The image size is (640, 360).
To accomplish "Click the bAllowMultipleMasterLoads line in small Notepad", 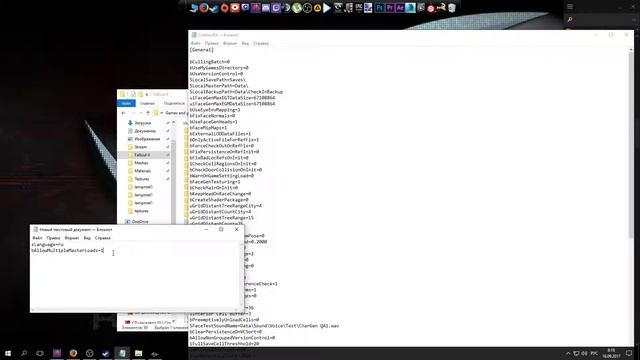I will tap(68, 250).
